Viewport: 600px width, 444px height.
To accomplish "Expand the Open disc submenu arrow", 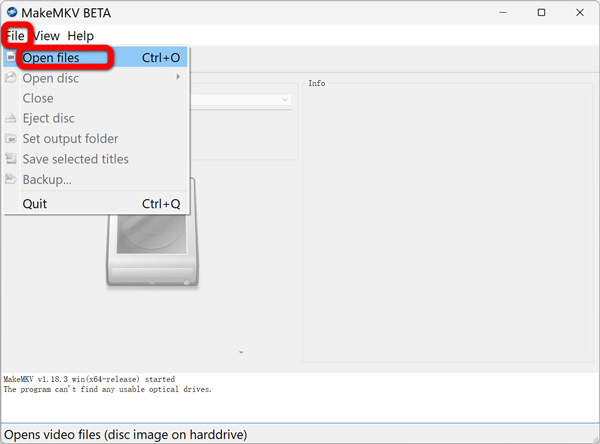I will click(x=178, y=77).
